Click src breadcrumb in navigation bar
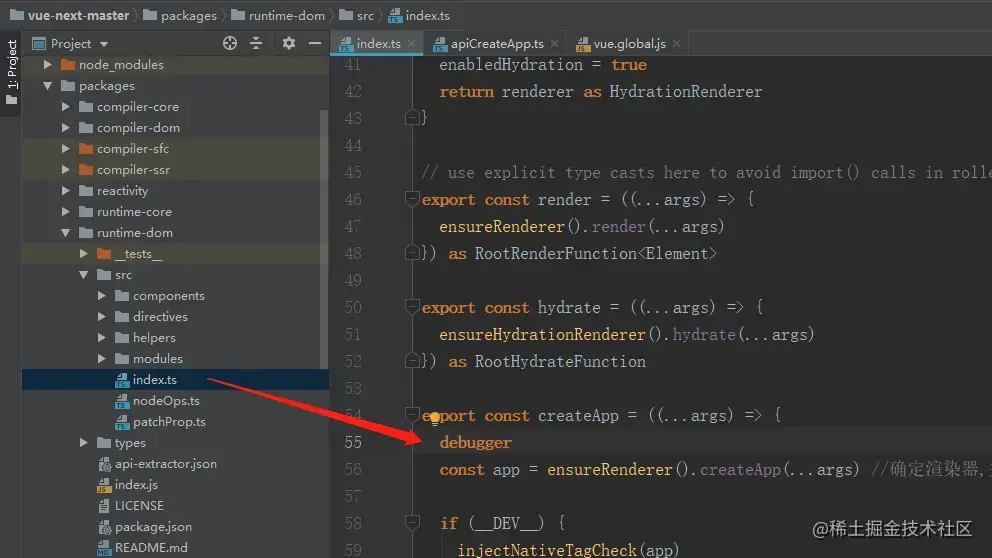Screen dimensions: 992x558 pos(357,15)
